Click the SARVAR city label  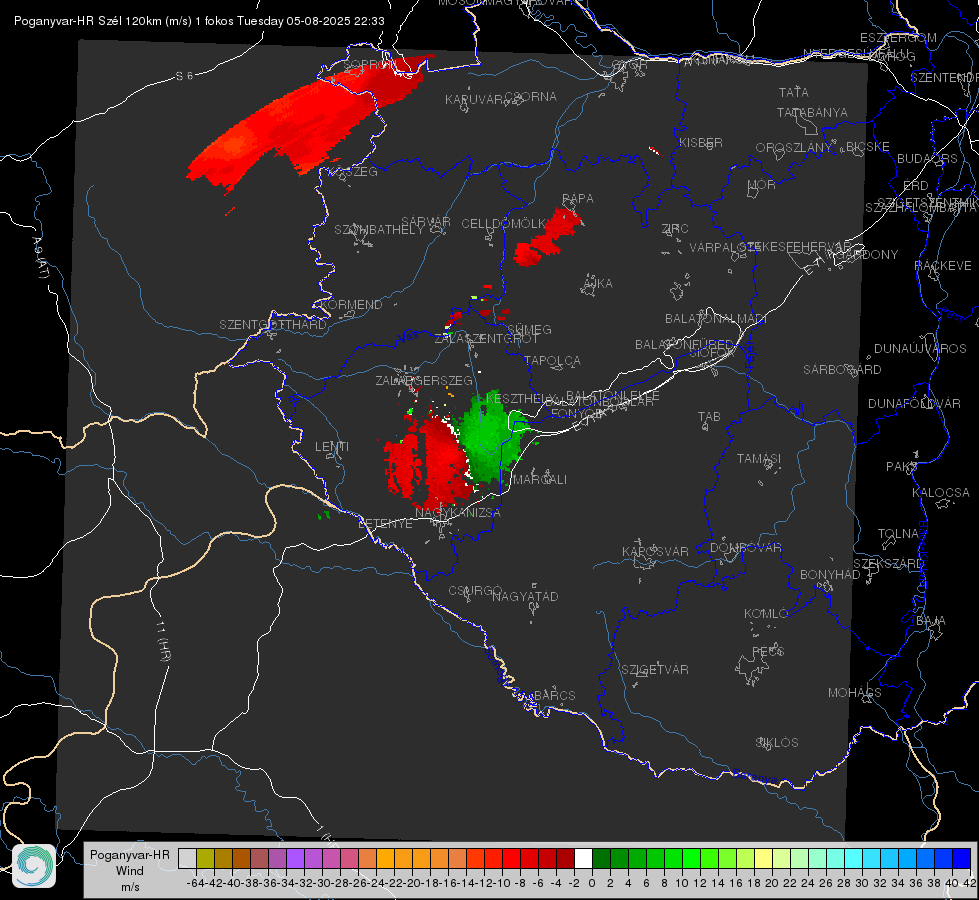426,221
